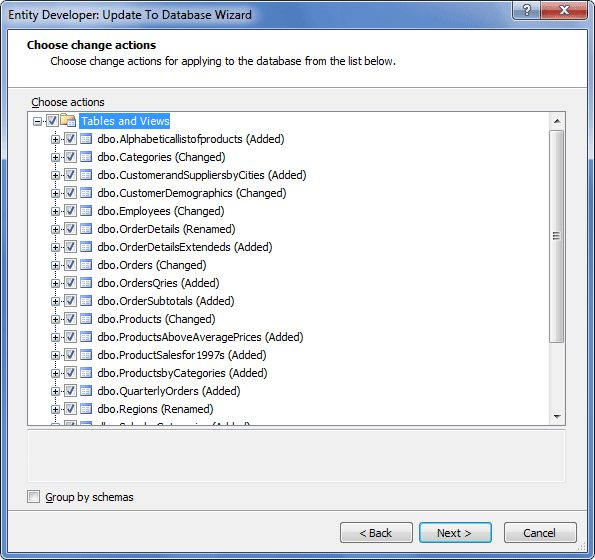
Task: Open the help question mark button
Action: tap(527, 10)
